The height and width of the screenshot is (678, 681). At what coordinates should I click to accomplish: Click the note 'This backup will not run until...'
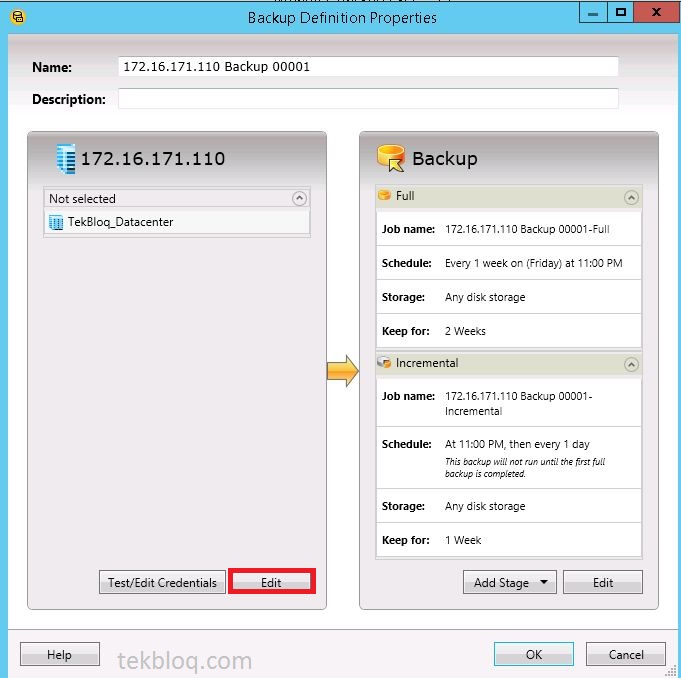pos(525,467)
